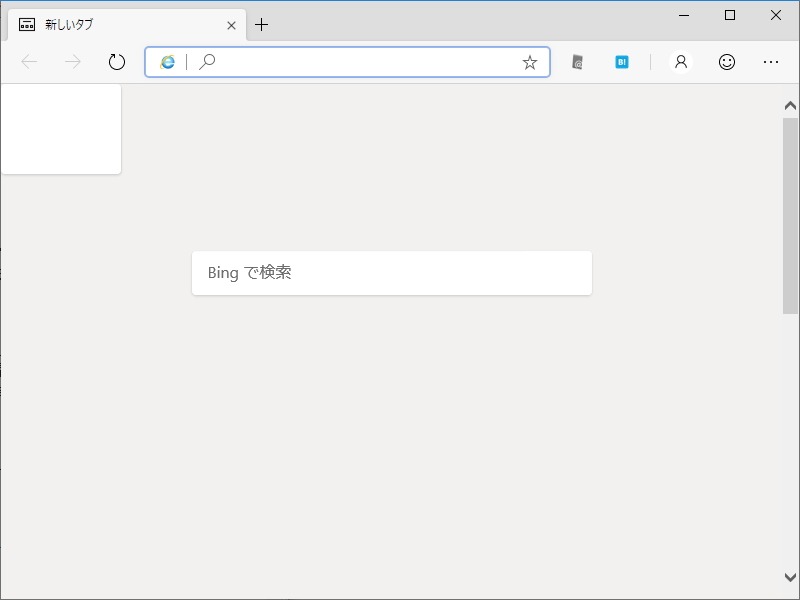Image resolution: width=800 pixels, height=600 pixels.
Task: Refresh the current page
Action: (x=116, y=61)
